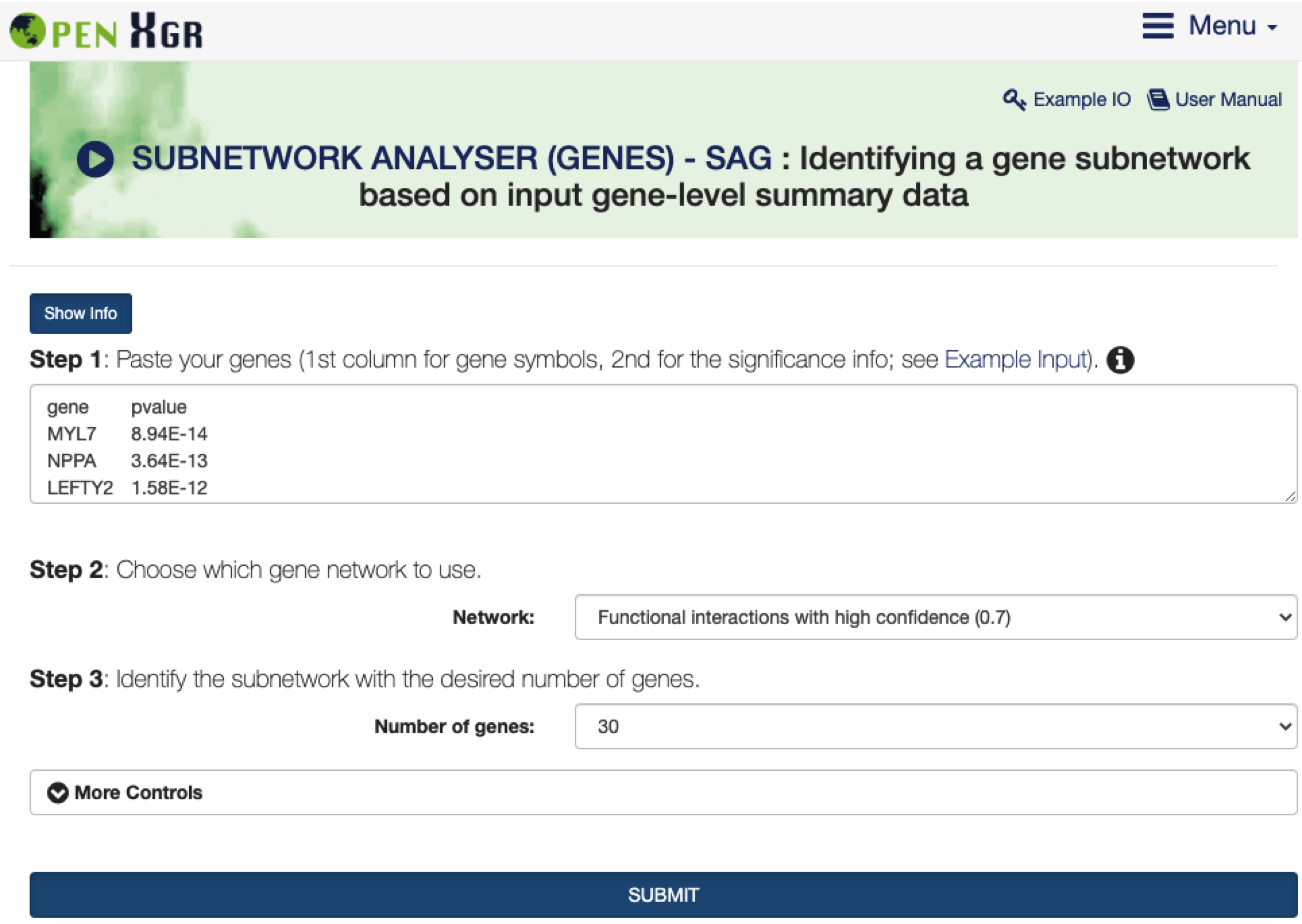
Task: Open the Example IO link
Action: coord(1082,100)
